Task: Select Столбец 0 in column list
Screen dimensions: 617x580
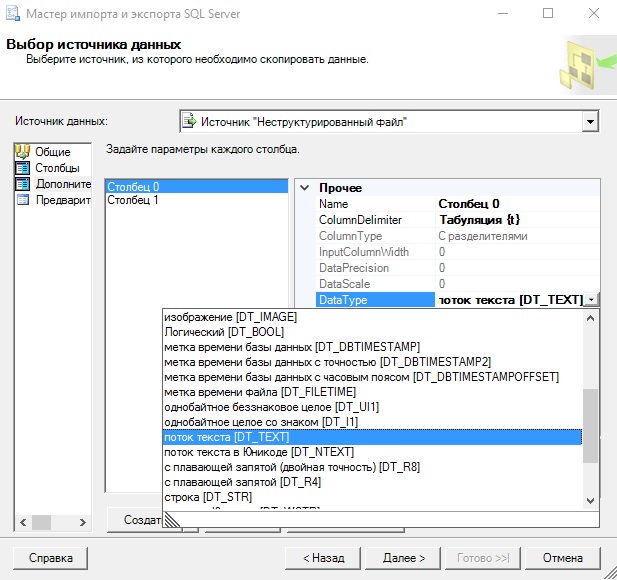Action: point(197,187)
